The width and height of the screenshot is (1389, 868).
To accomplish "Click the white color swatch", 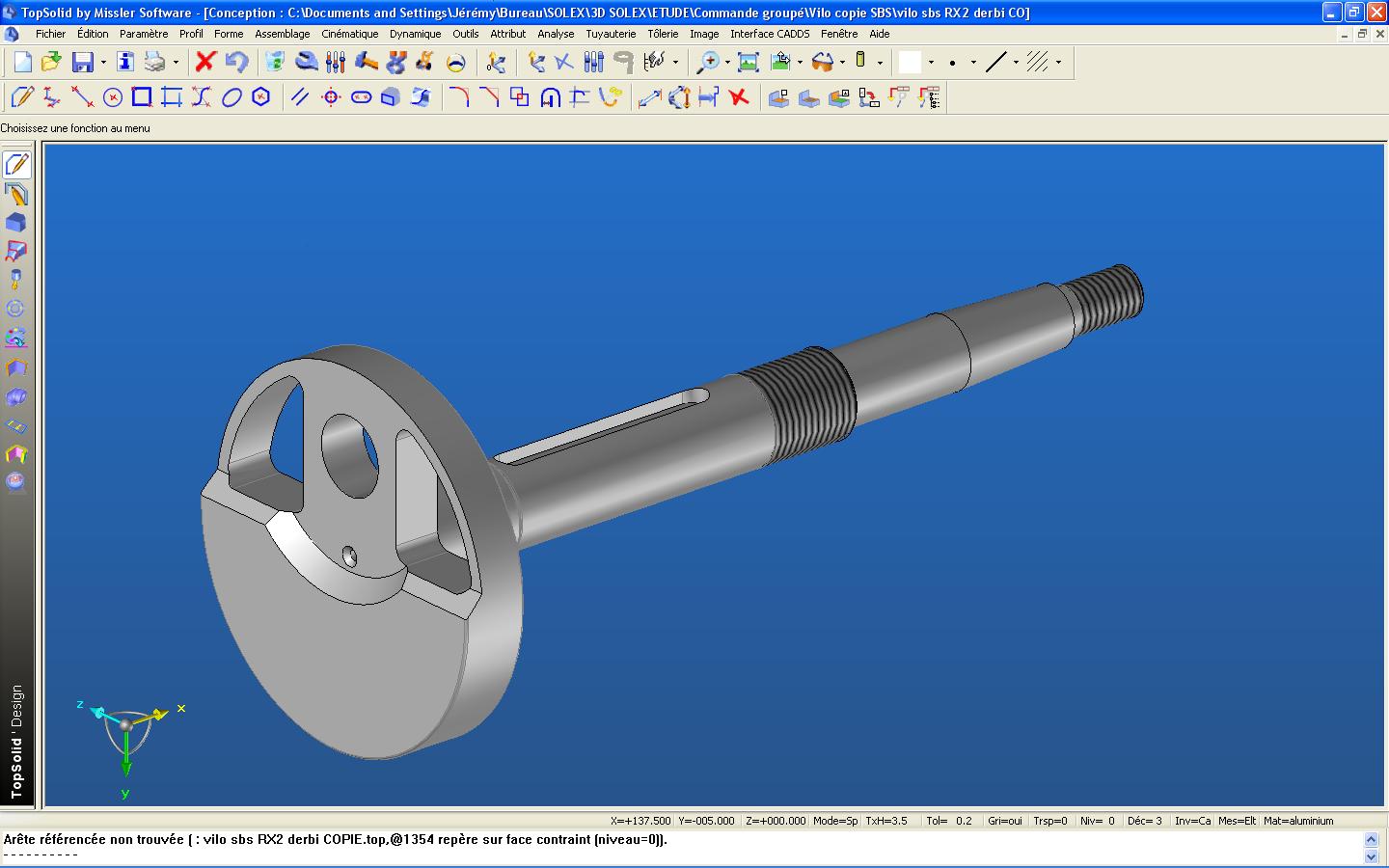I will click(910, 63).
